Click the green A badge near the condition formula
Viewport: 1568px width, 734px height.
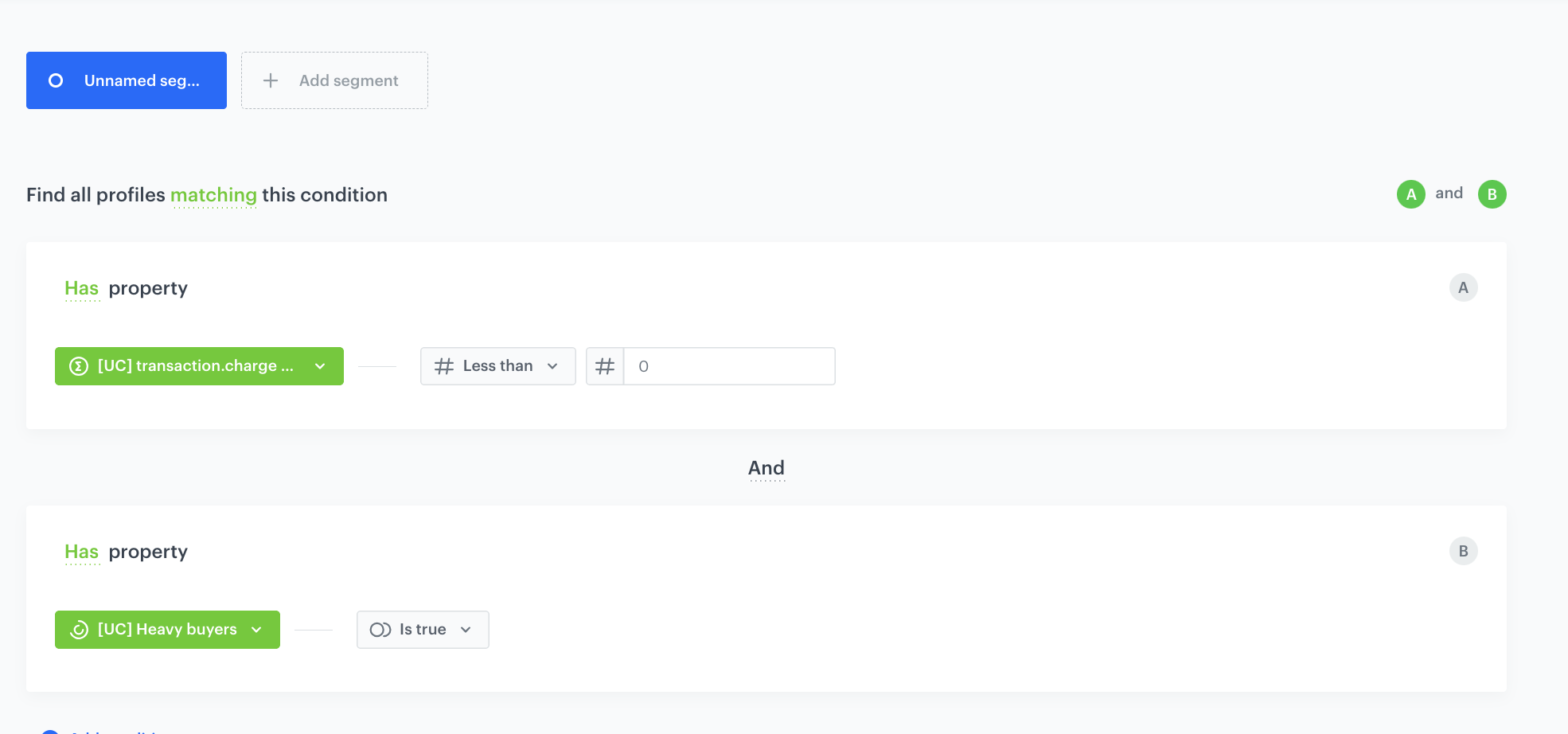point(1411,193)
